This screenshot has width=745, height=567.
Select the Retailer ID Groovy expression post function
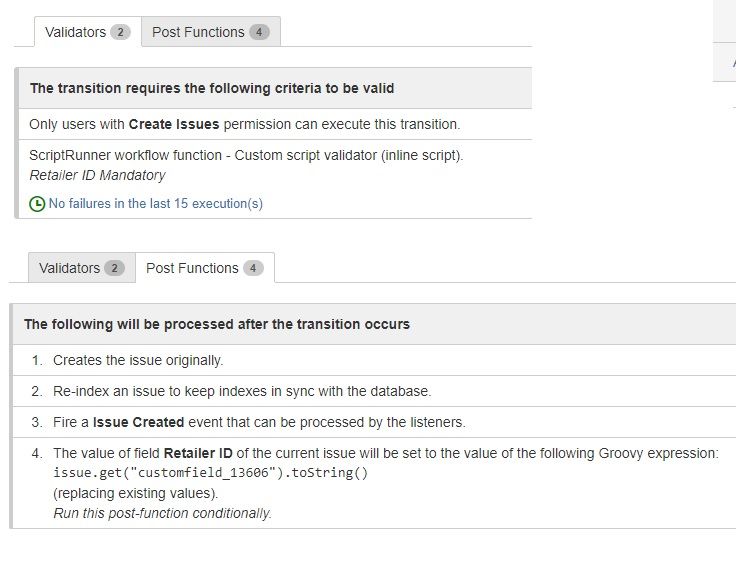pyautogui.click(x=374, y=483)
